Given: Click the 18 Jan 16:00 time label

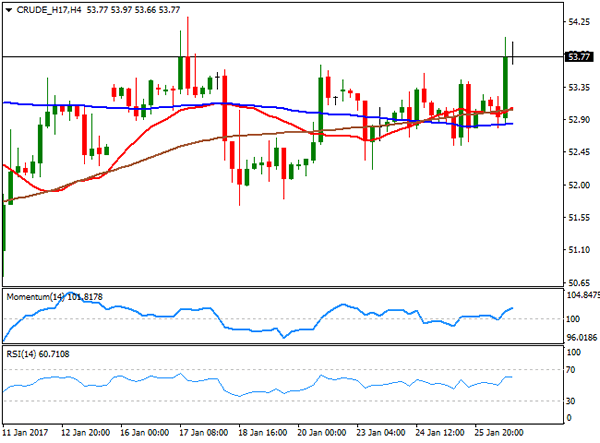Looking at the screenshot, I should tap(262, 433).
